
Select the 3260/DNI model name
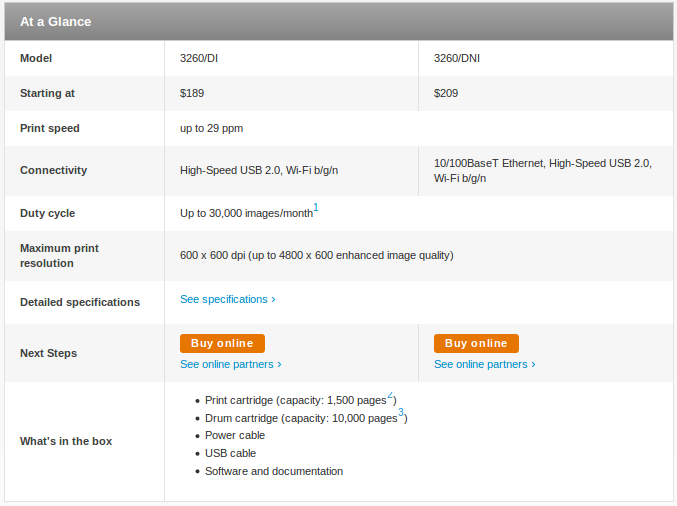[x=456, y=58]
